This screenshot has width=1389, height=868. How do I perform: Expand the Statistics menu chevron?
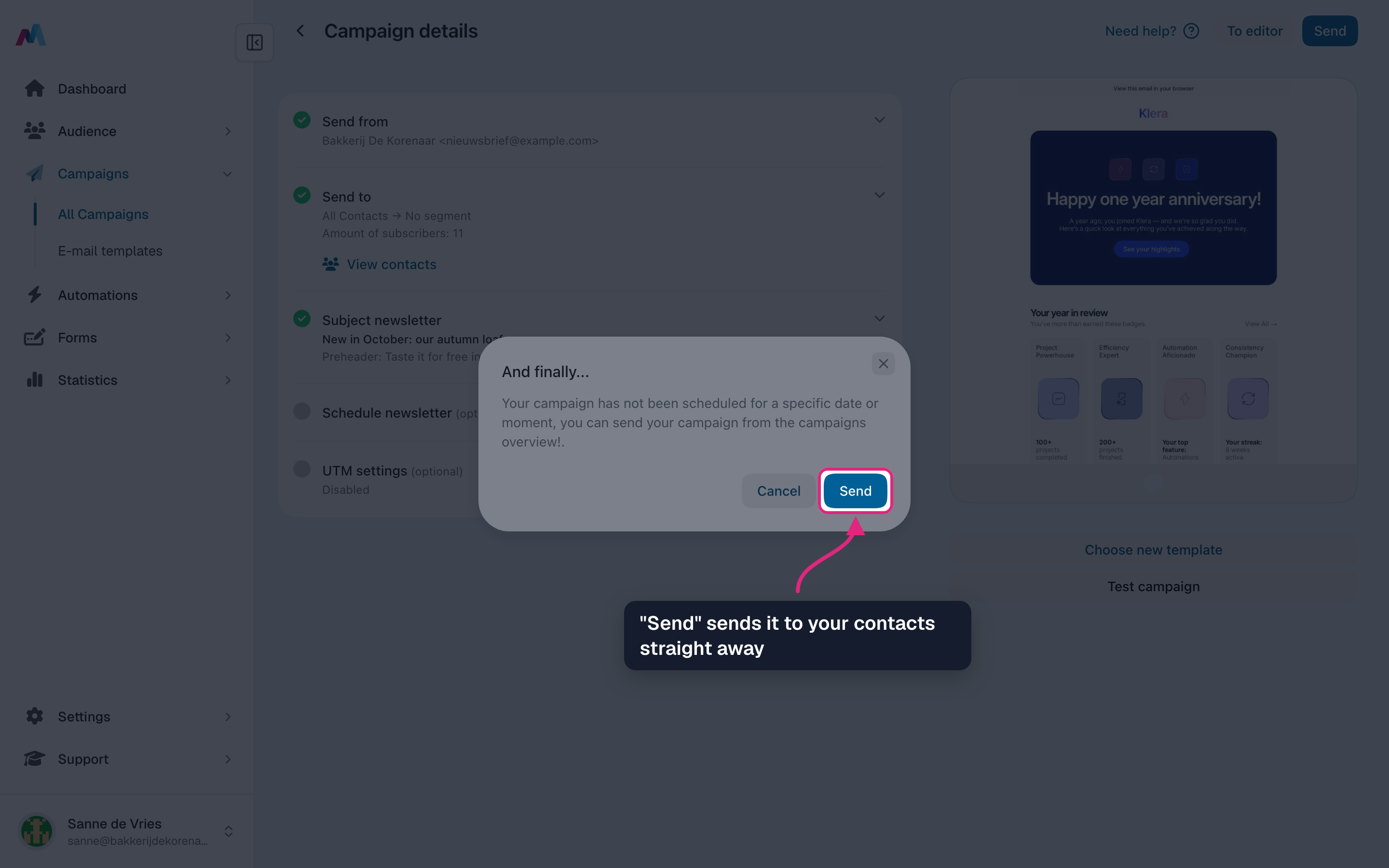(x=228, y=380)
